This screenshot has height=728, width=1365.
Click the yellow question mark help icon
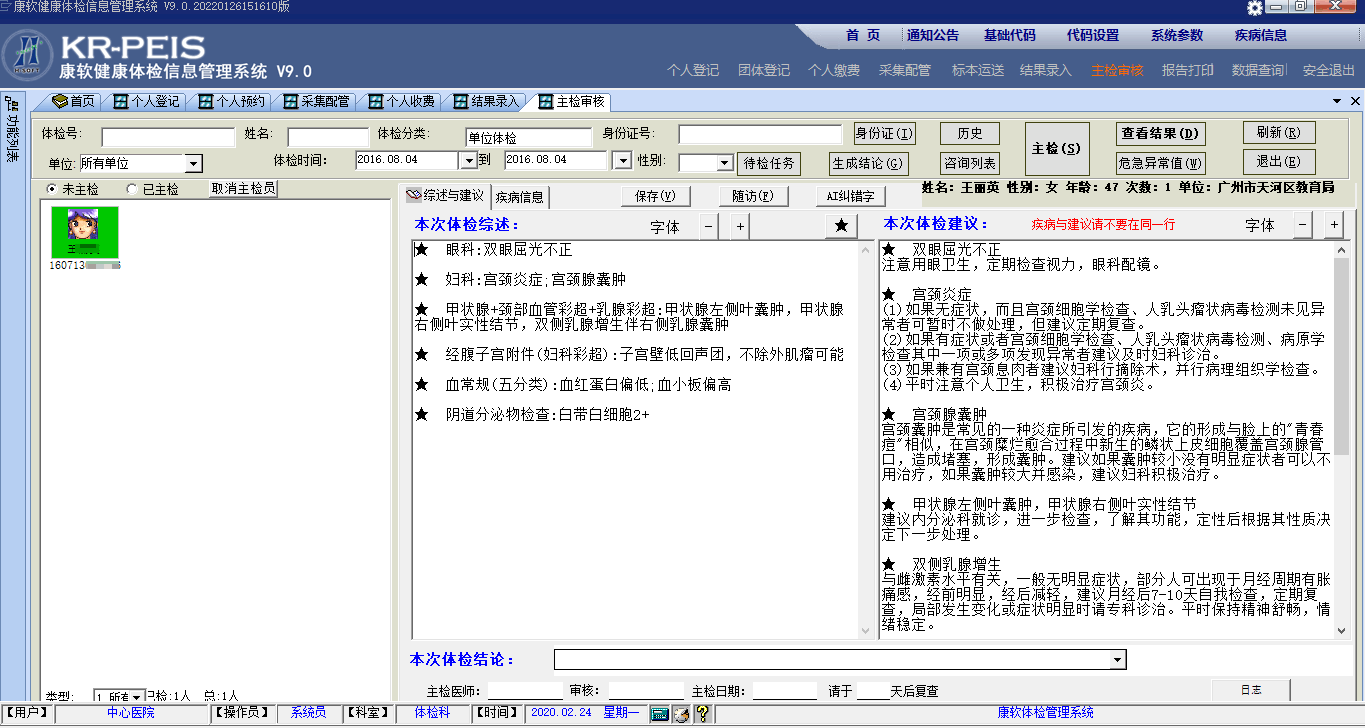[702, 713]
